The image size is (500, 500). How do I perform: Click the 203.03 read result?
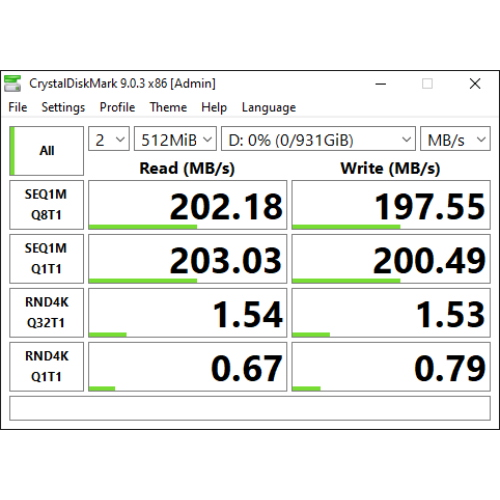click(x=187, y=259)
